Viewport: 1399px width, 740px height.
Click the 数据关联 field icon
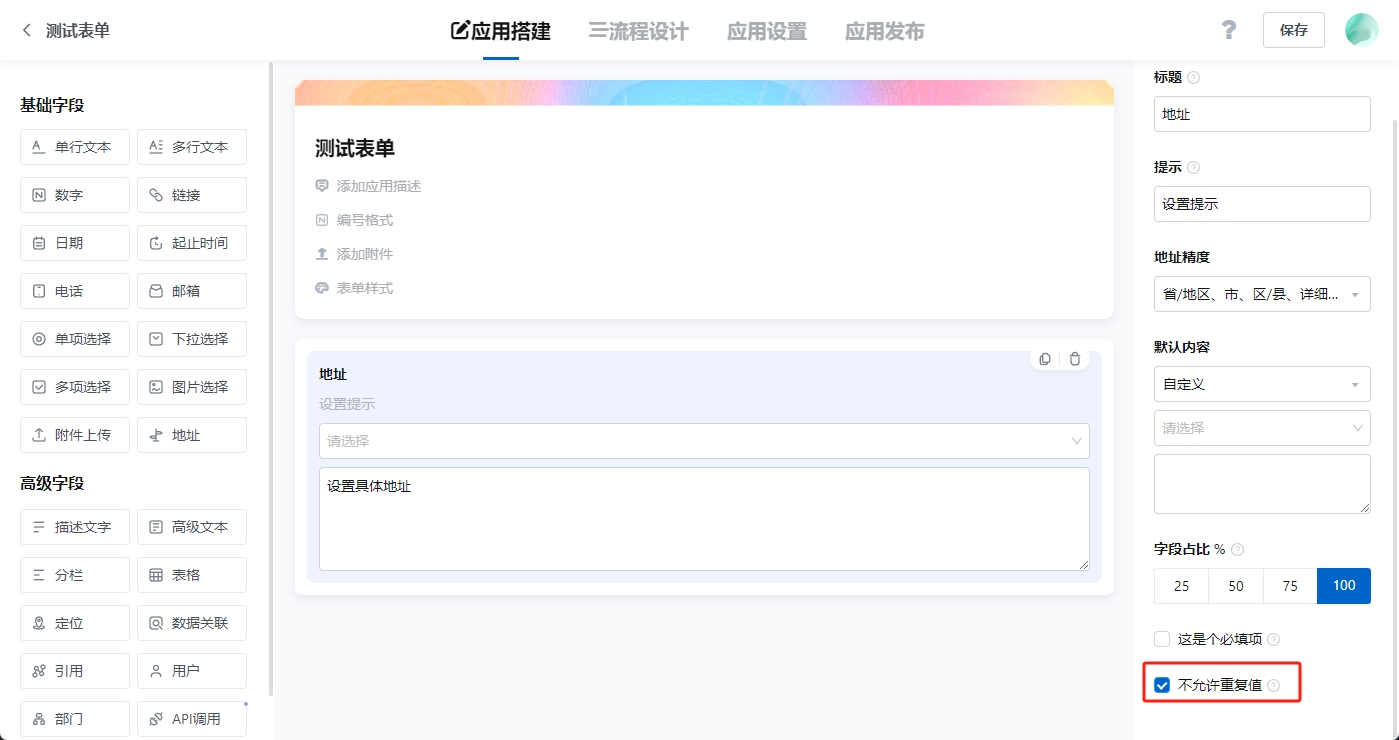click(x=191, y=622)
